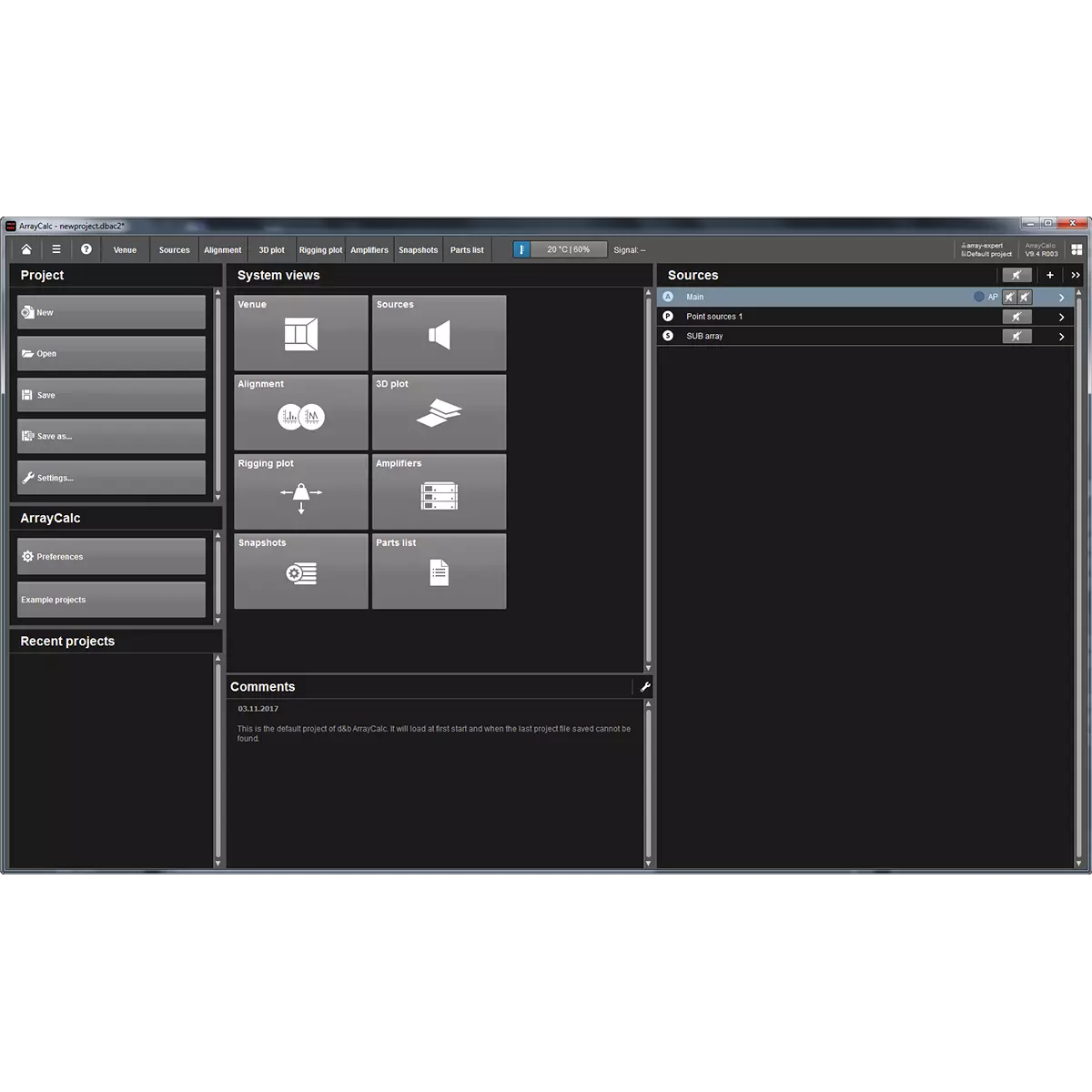The image size is (1092, 1092).
Task: Expand the SUB array row chevron
Action: (x=1061, y=337)
